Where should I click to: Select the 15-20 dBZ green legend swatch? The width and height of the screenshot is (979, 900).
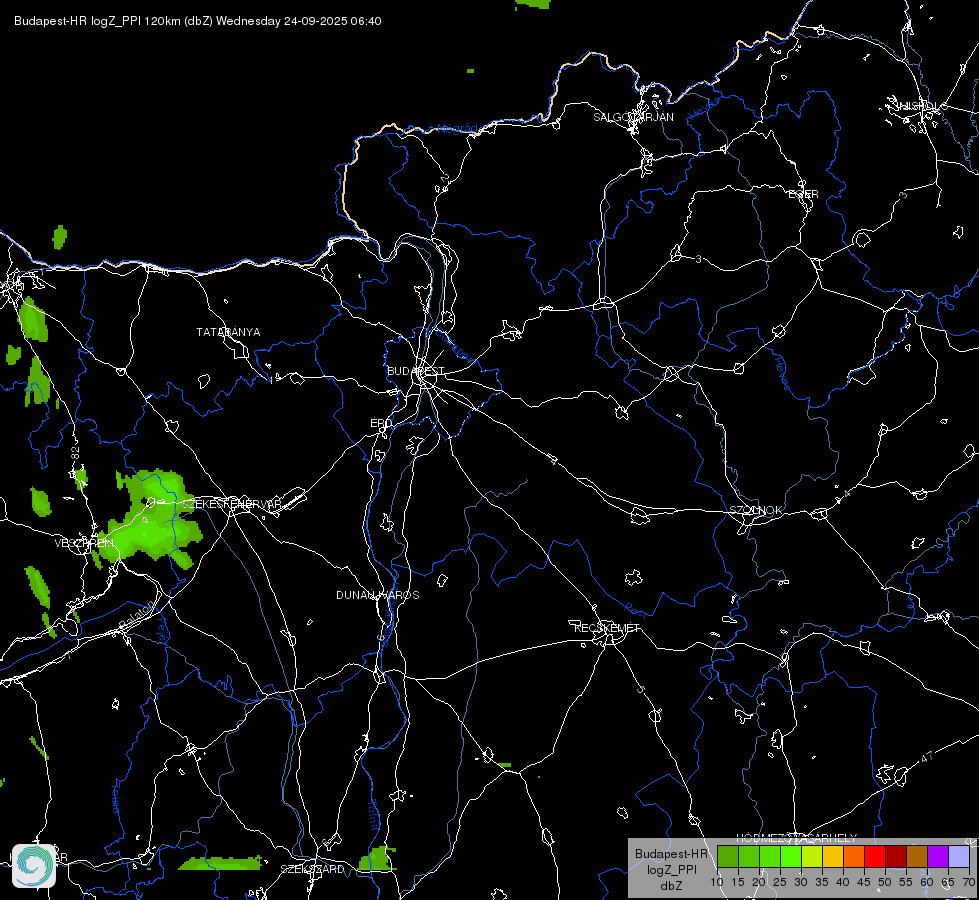point(749,857)
